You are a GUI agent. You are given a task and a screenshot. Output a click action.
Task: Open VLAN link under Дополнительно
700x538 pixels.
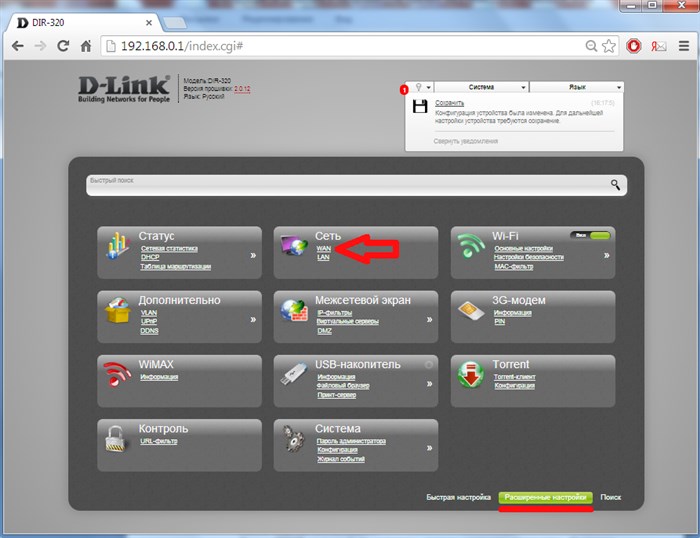coord(149,313)
